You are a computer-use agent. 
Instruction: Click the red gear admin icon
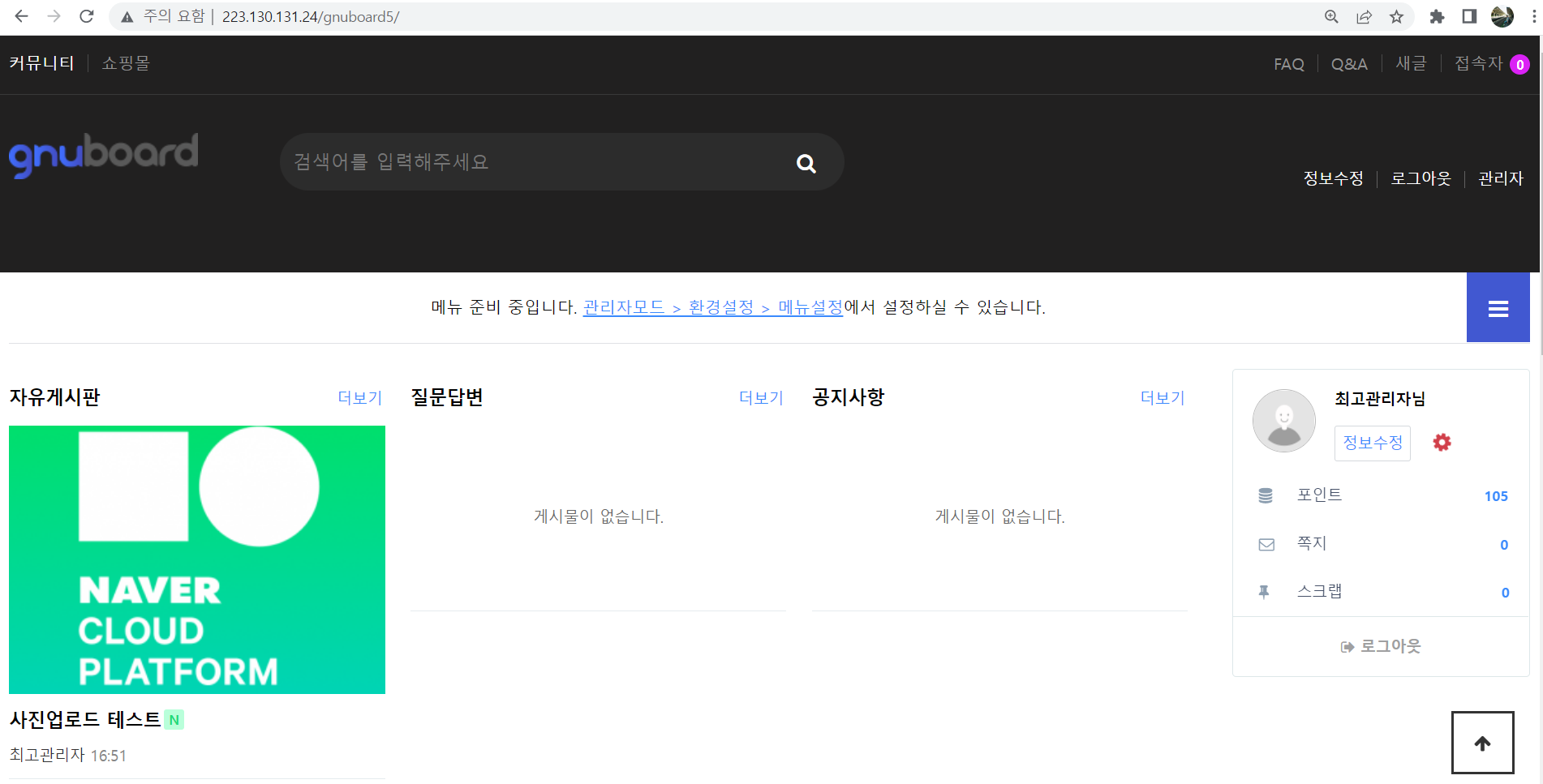[1442, 442]
